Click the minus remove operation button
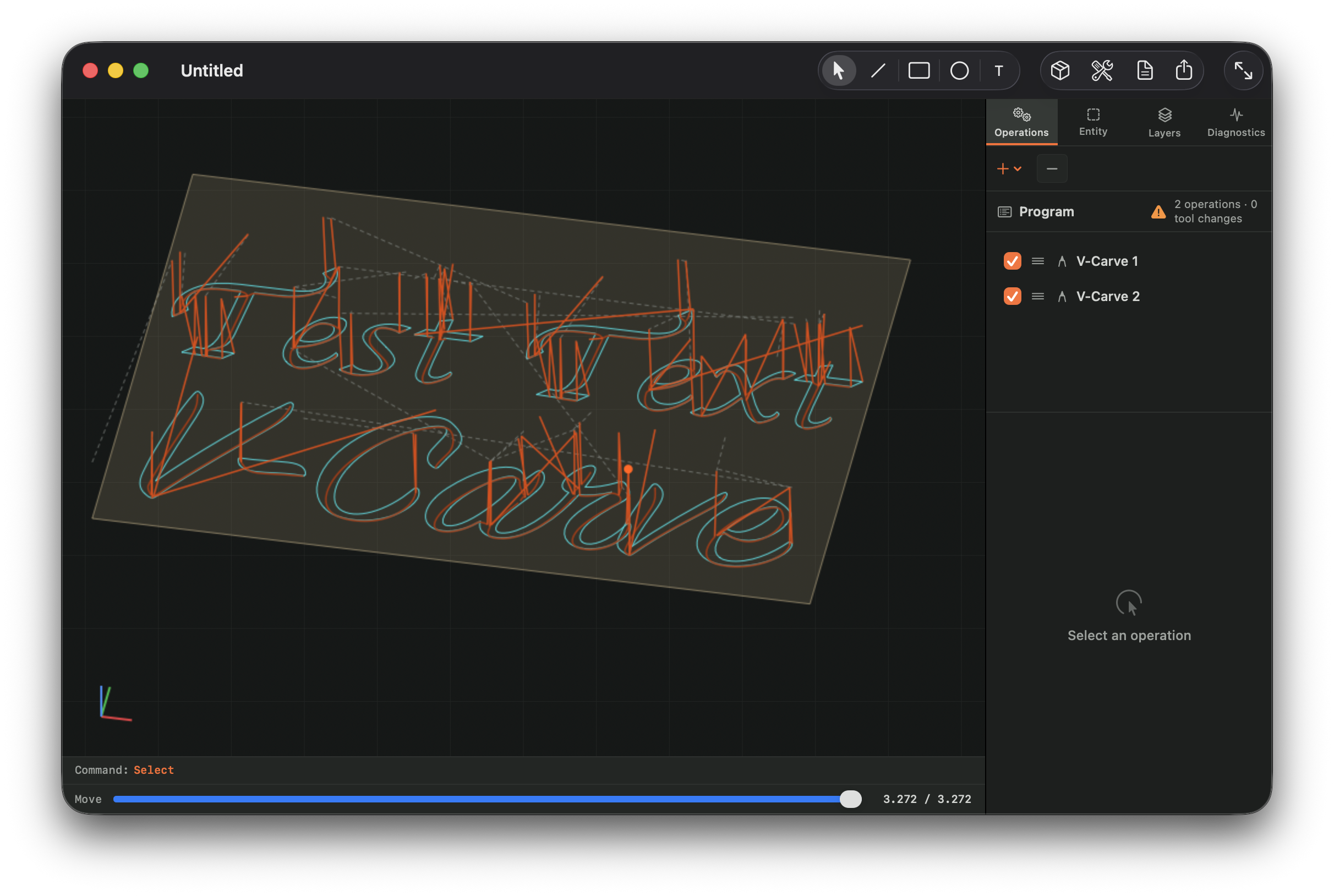 click(1052, 168)
